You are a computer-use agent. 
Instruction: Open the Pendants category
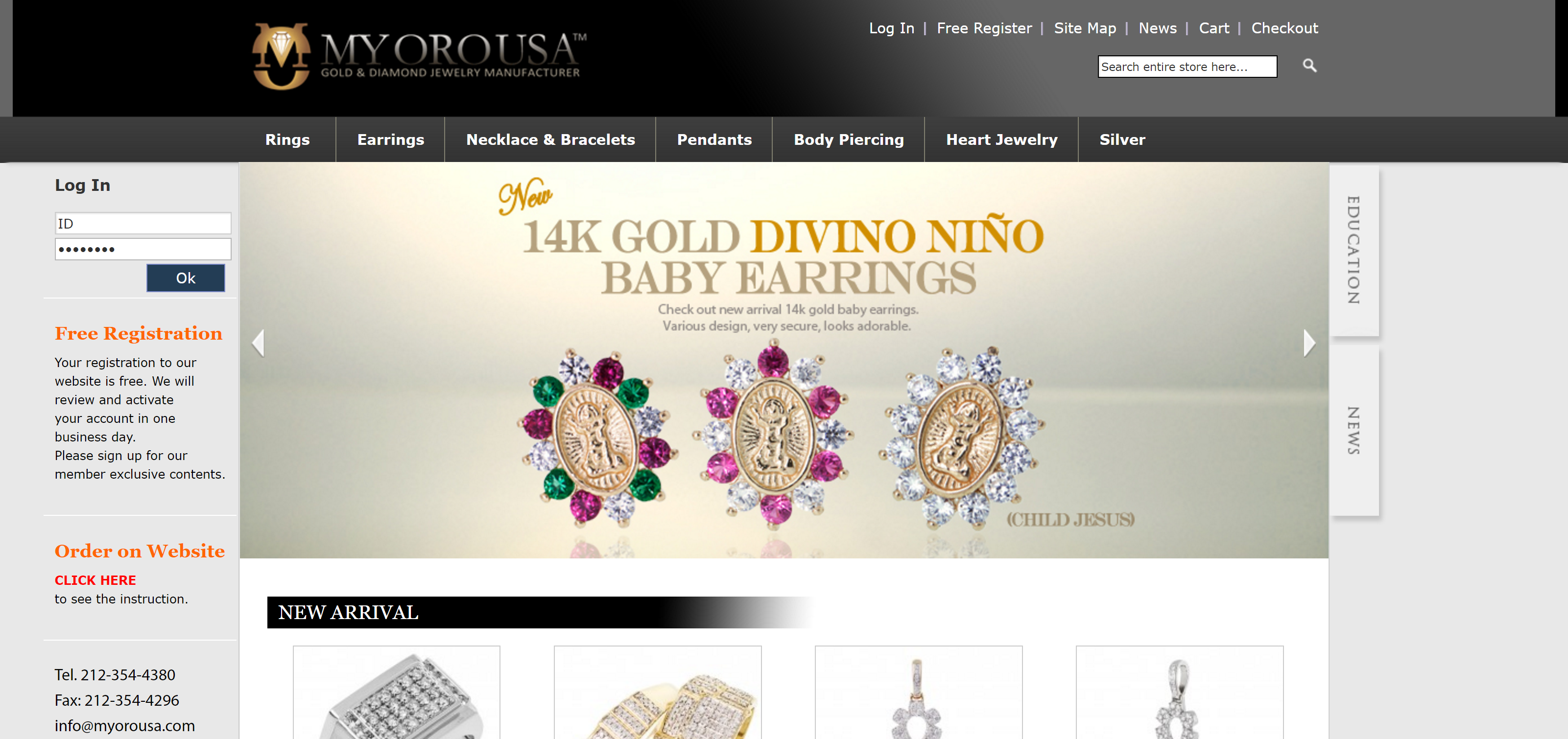714,139
